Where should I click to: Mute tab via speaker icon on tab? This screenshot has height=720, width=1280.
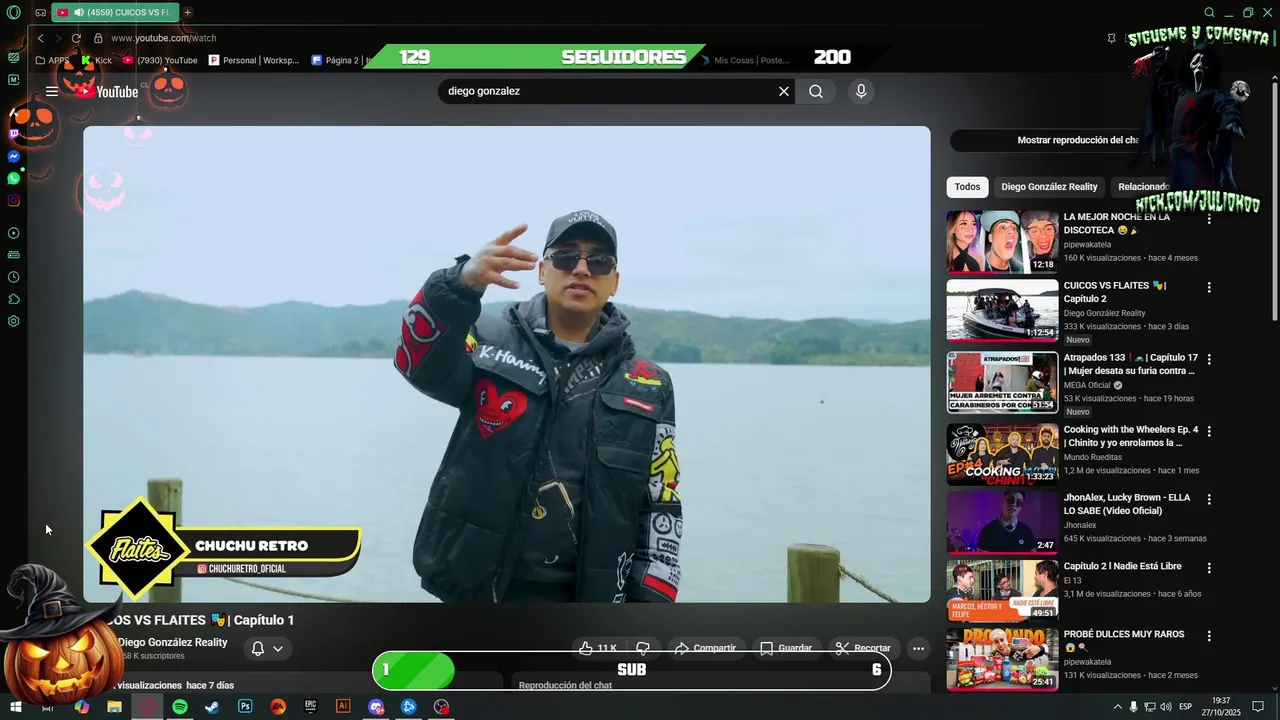78,12
